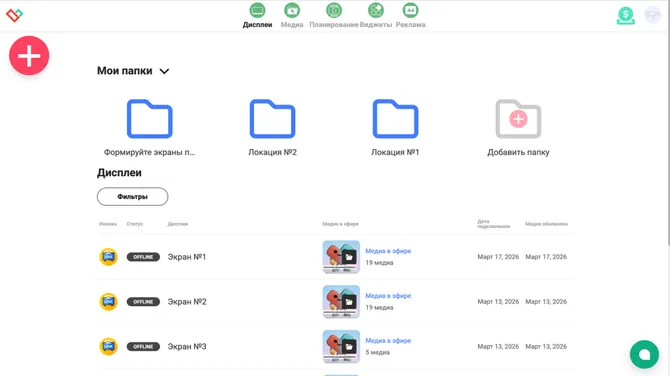Open the Дисплеи tab
This screenshot has width=670, height=376.
click(257, 15)
